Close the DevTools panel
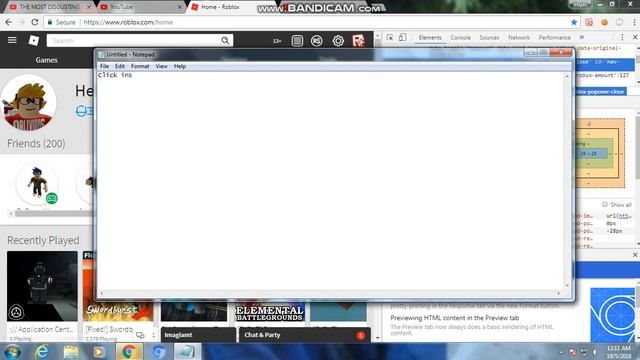Screen dimensions: 640x360 tap(635, 37)
